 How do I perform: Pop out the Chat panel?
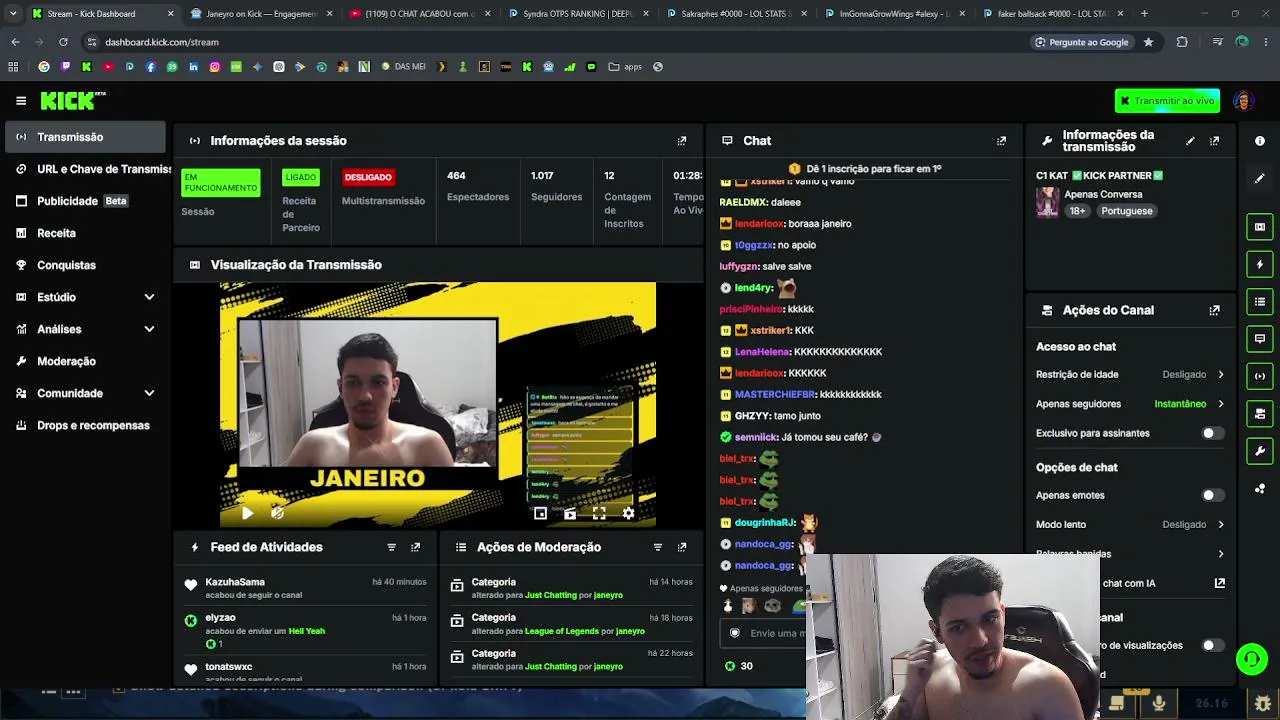coord(1001,141)
